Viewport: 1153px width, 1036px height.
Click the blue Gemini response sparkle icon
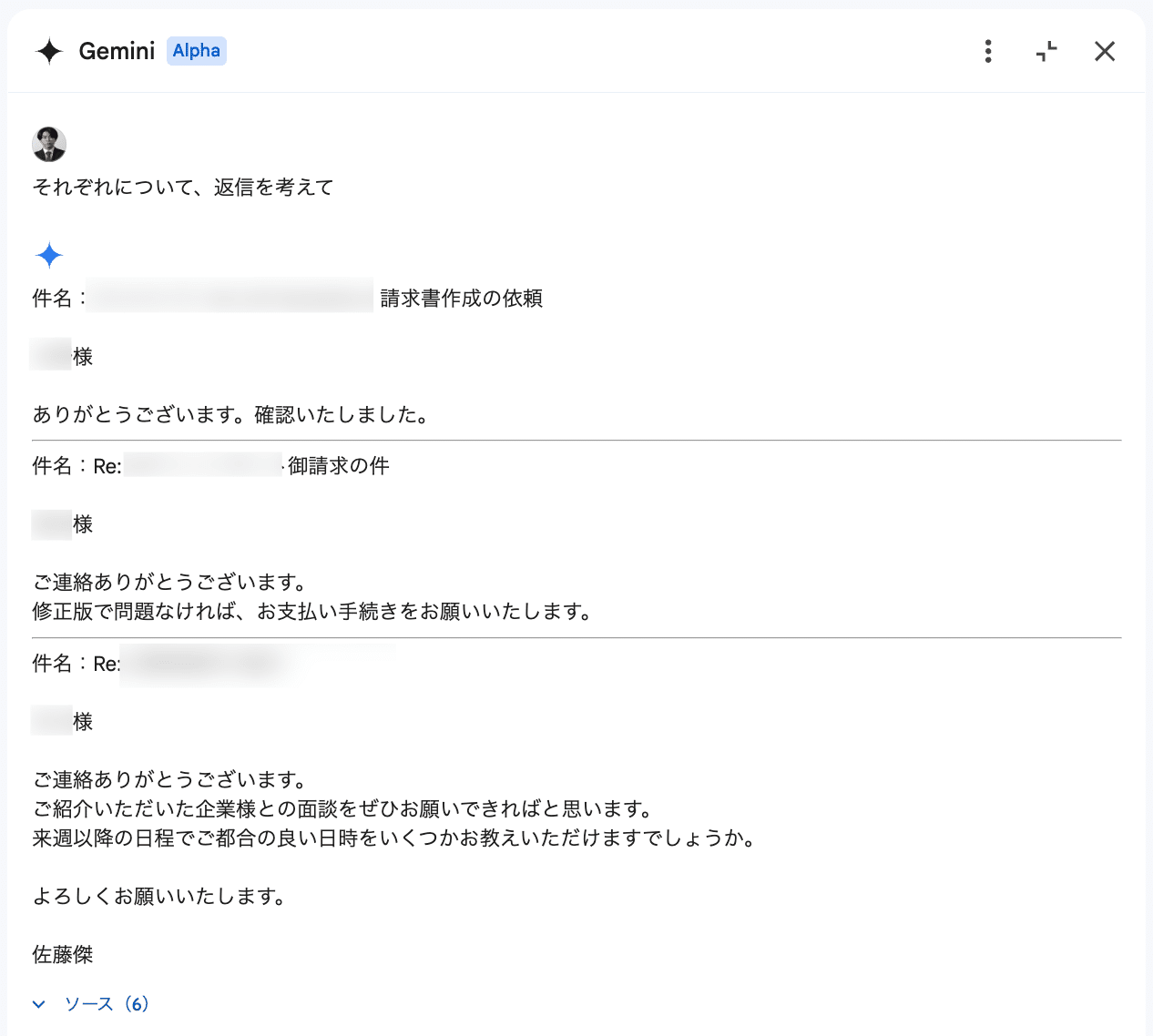point(49,256)
